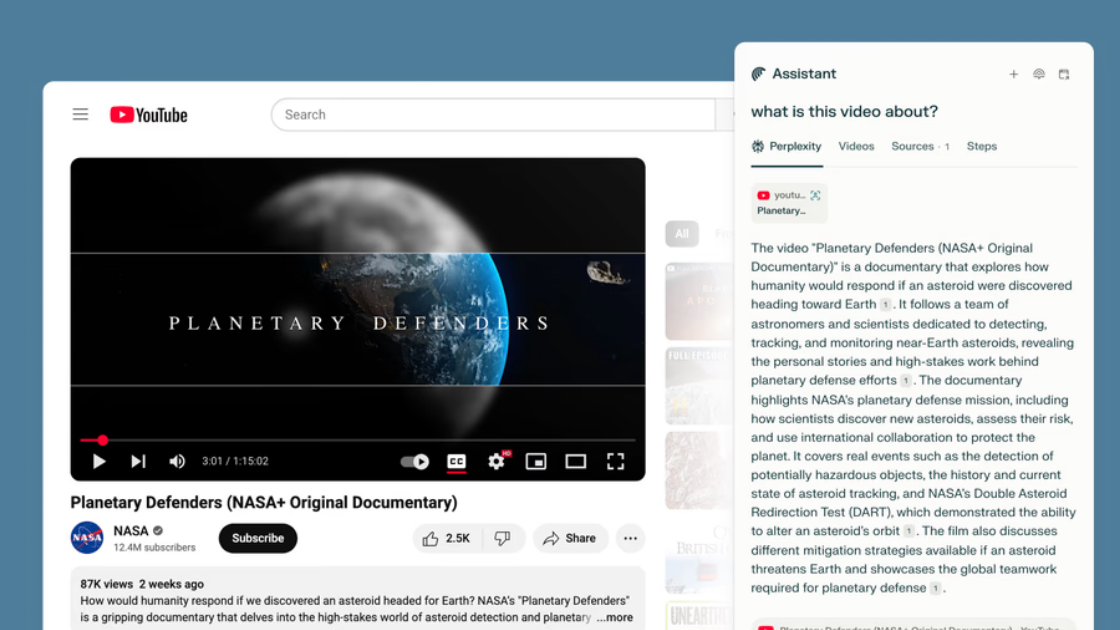
Task: Click citation 1 after 'planetary defense efforts'
Action: tap(906, 381)
